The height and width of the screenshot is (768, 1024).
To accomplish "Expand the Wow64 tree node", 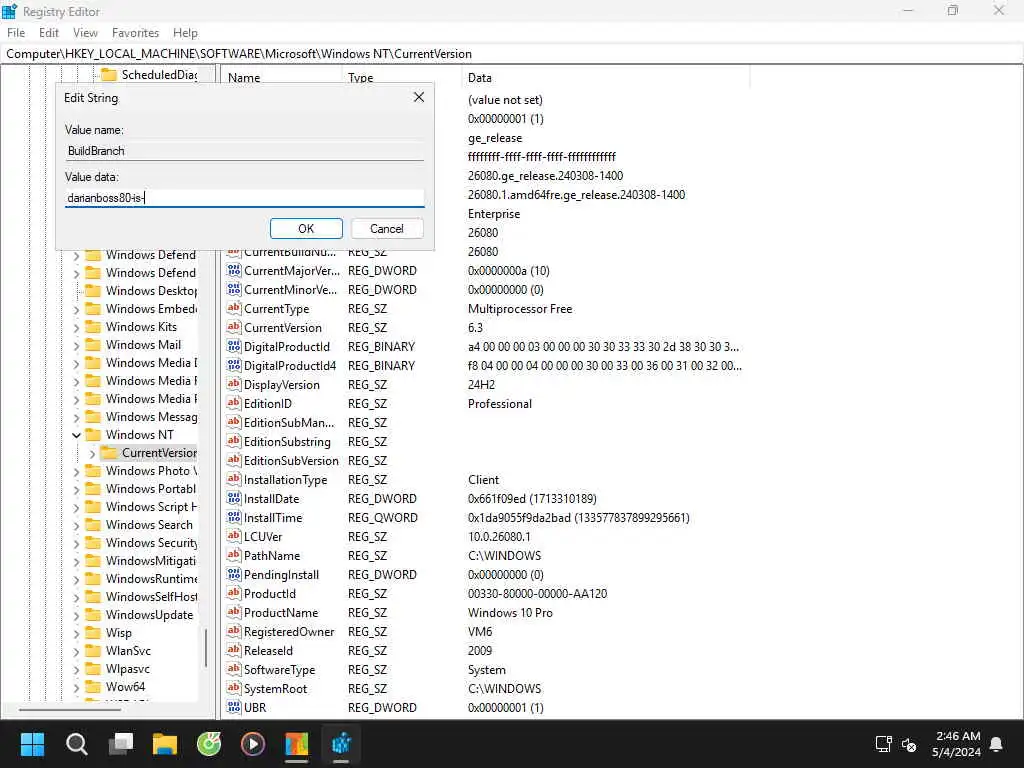I will pyautogui.click(x=76, y=687).
